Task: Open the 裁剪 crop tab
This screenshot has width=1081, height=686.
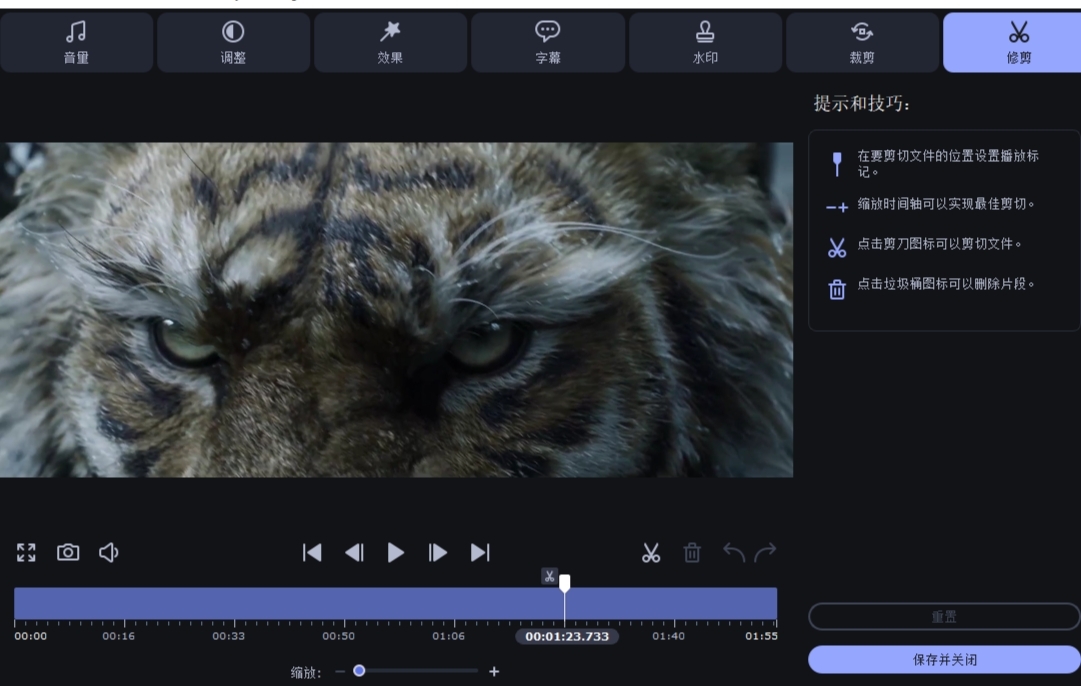Action: [862, 42]
